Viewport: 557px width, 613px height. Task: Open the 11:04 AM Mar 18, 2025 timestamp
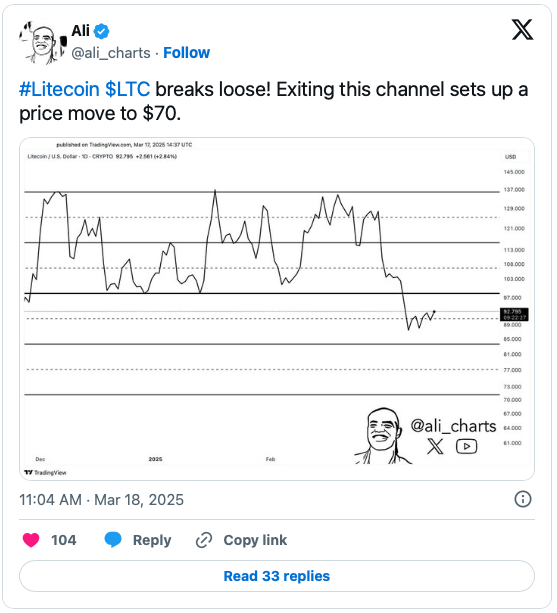coord(102,500)
